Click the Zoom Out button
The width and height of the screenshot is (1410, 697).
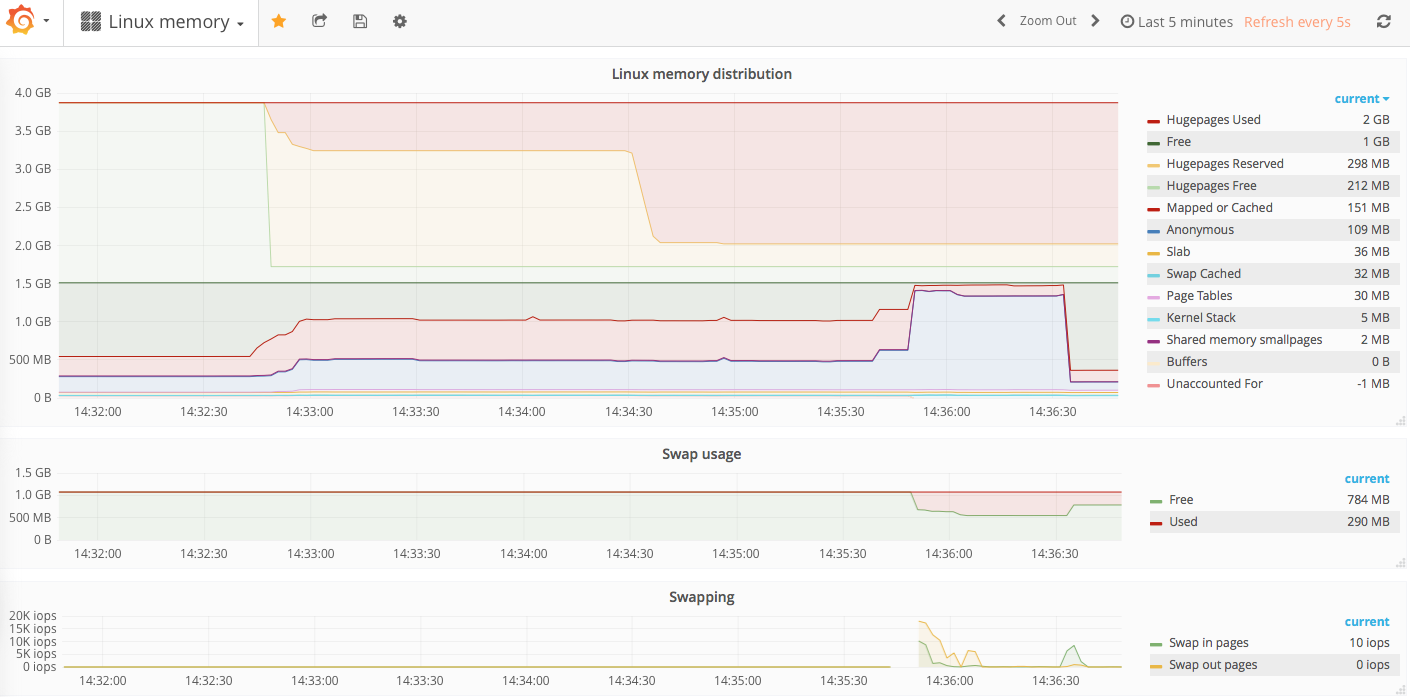coord(1048,21)
